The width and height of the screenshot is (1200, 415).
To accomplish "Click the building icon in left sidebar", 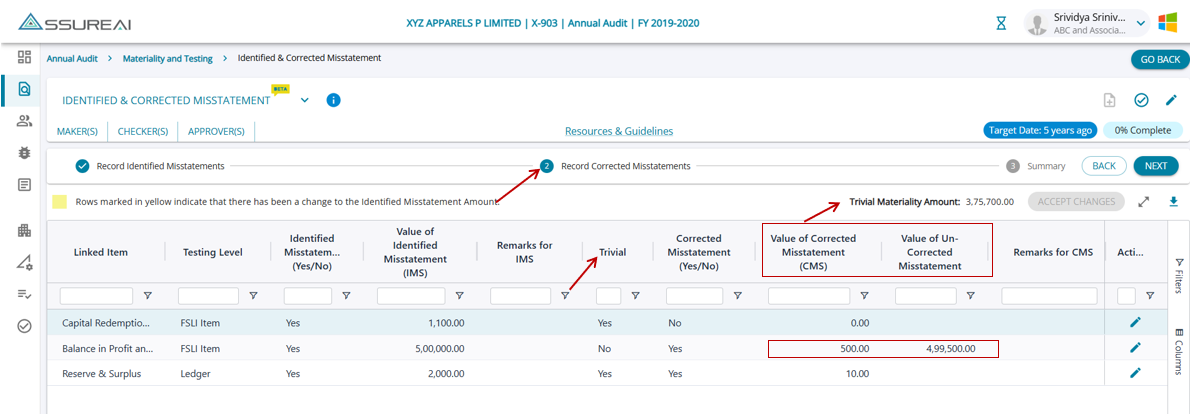I will coord(24,231).
